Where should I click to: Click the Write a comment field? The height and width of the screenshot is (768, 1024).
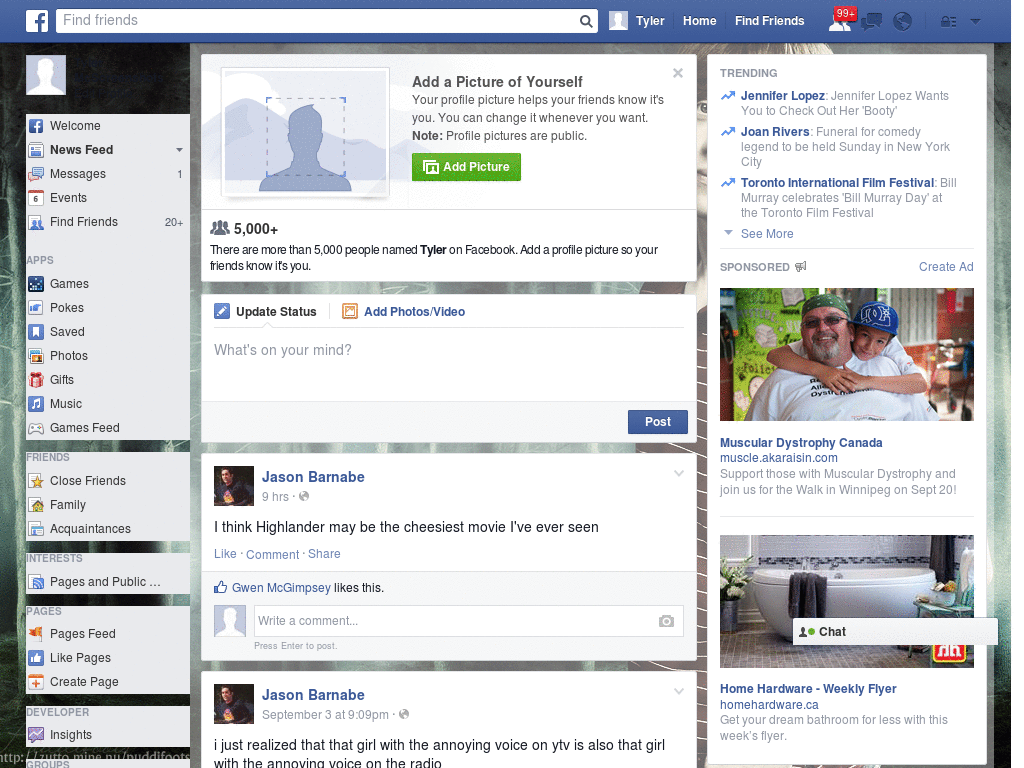(455, 621)
